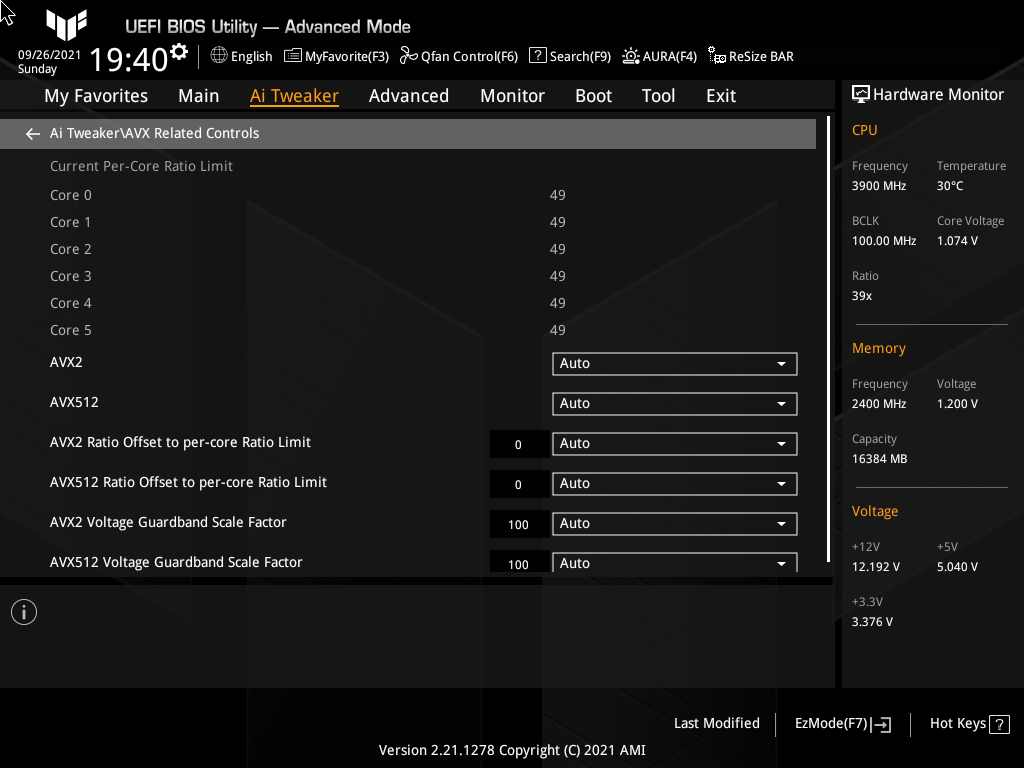Open the Hot Keys reference
The image size is (1024, 768).
click(x=968, y=723)
